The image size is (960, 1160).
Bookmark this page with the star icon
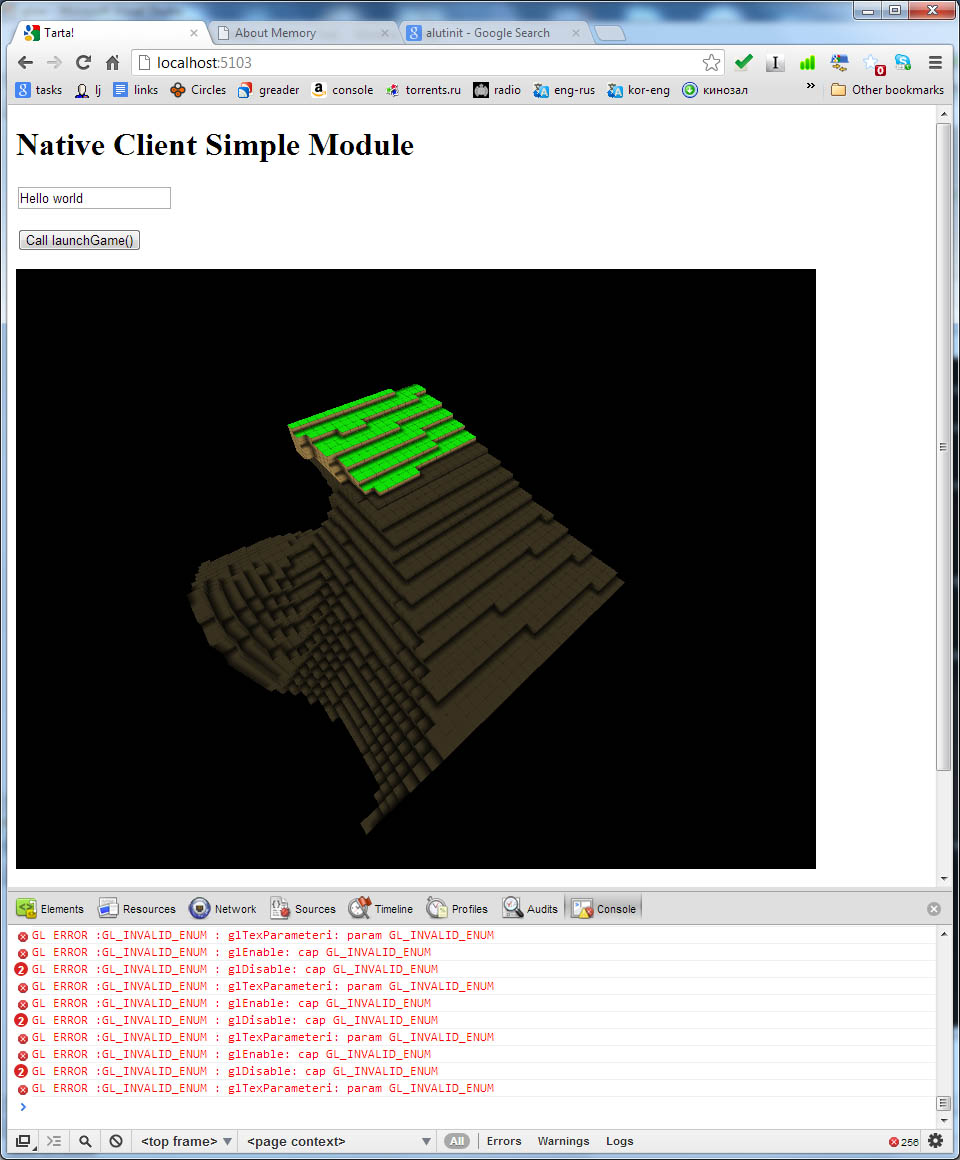pyautogui.click(x=711, y=63)
